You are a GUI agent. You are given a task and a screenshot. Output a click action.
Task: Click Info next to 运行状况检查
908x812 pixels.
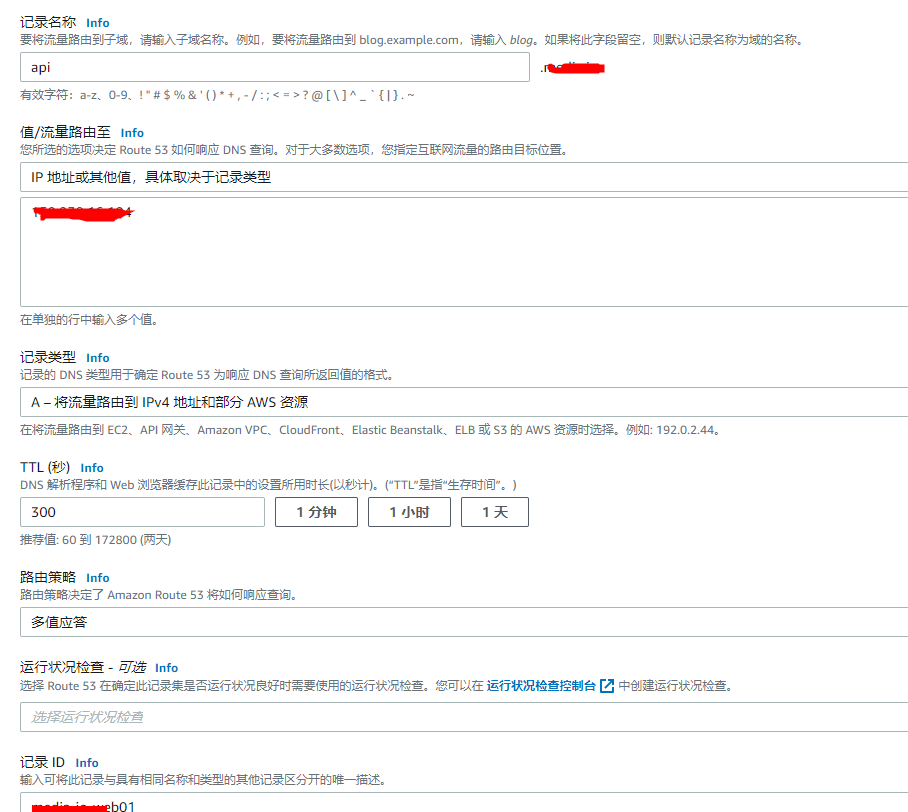tap(165, 667)
